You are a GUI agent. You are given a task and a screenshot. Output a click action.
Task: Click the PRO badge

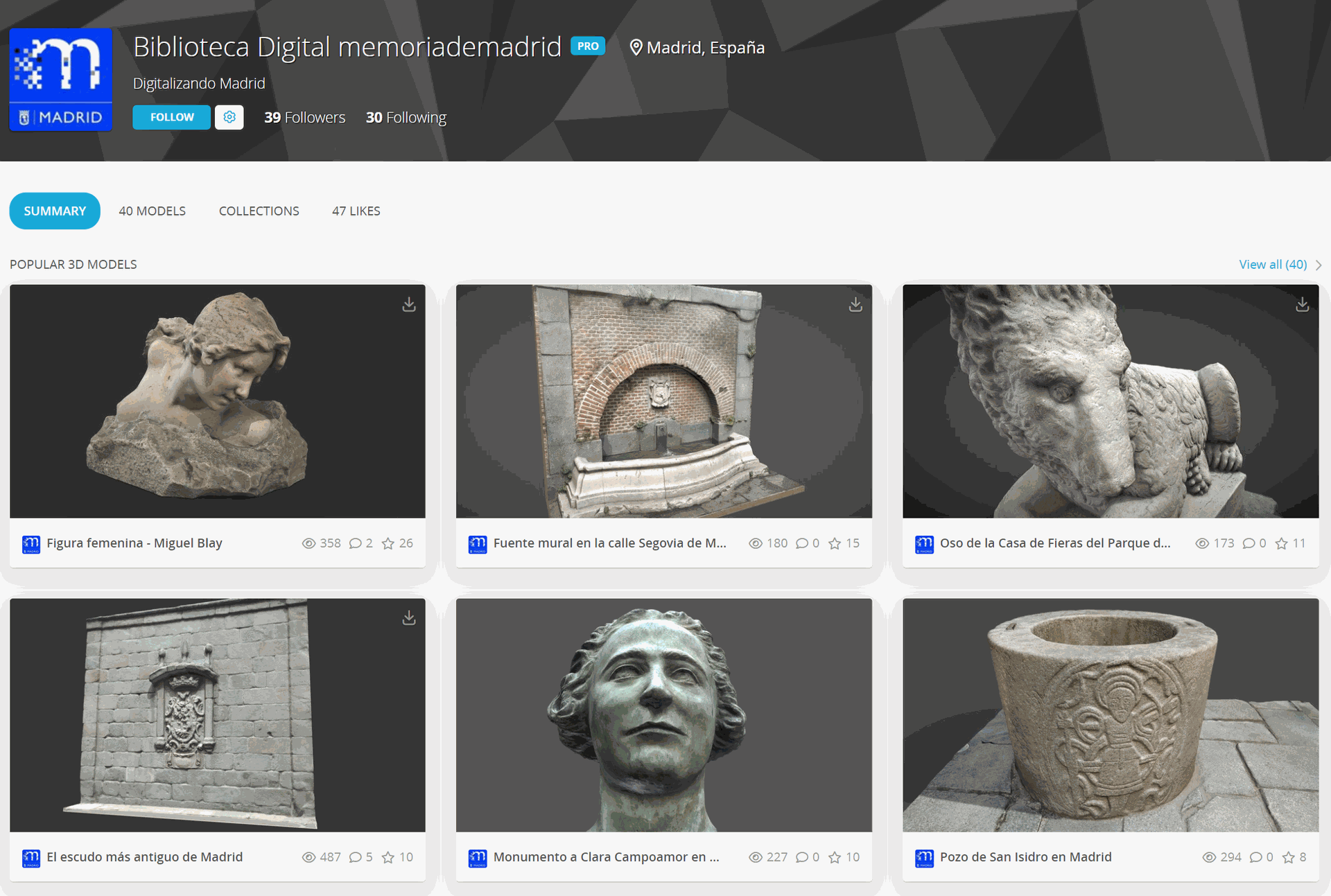tap(588, 46)
